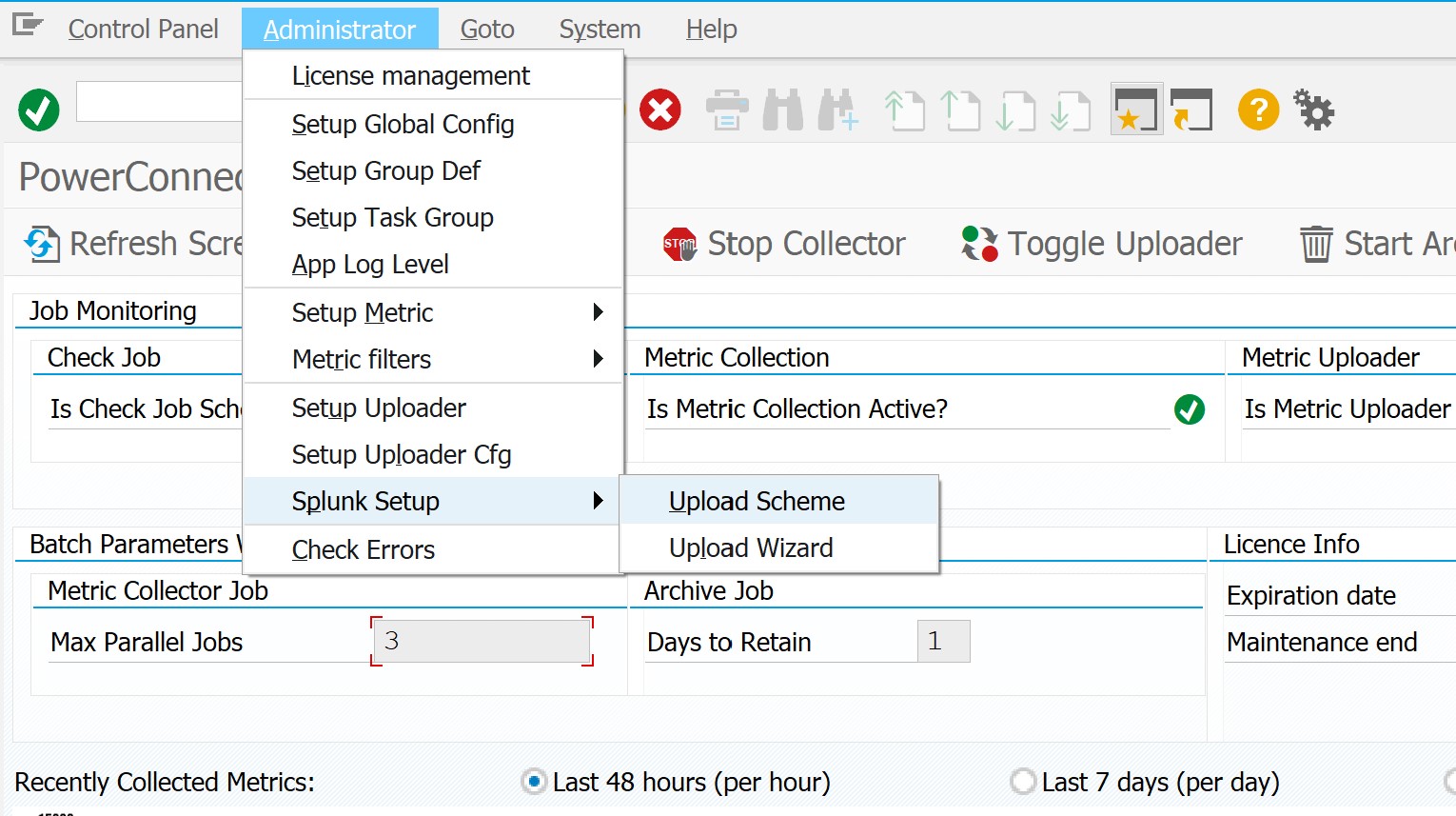Click inside the Max Parallel Jobs input field
The width and height of the screenshot is (1456, 816).
[x=481, y=641]
